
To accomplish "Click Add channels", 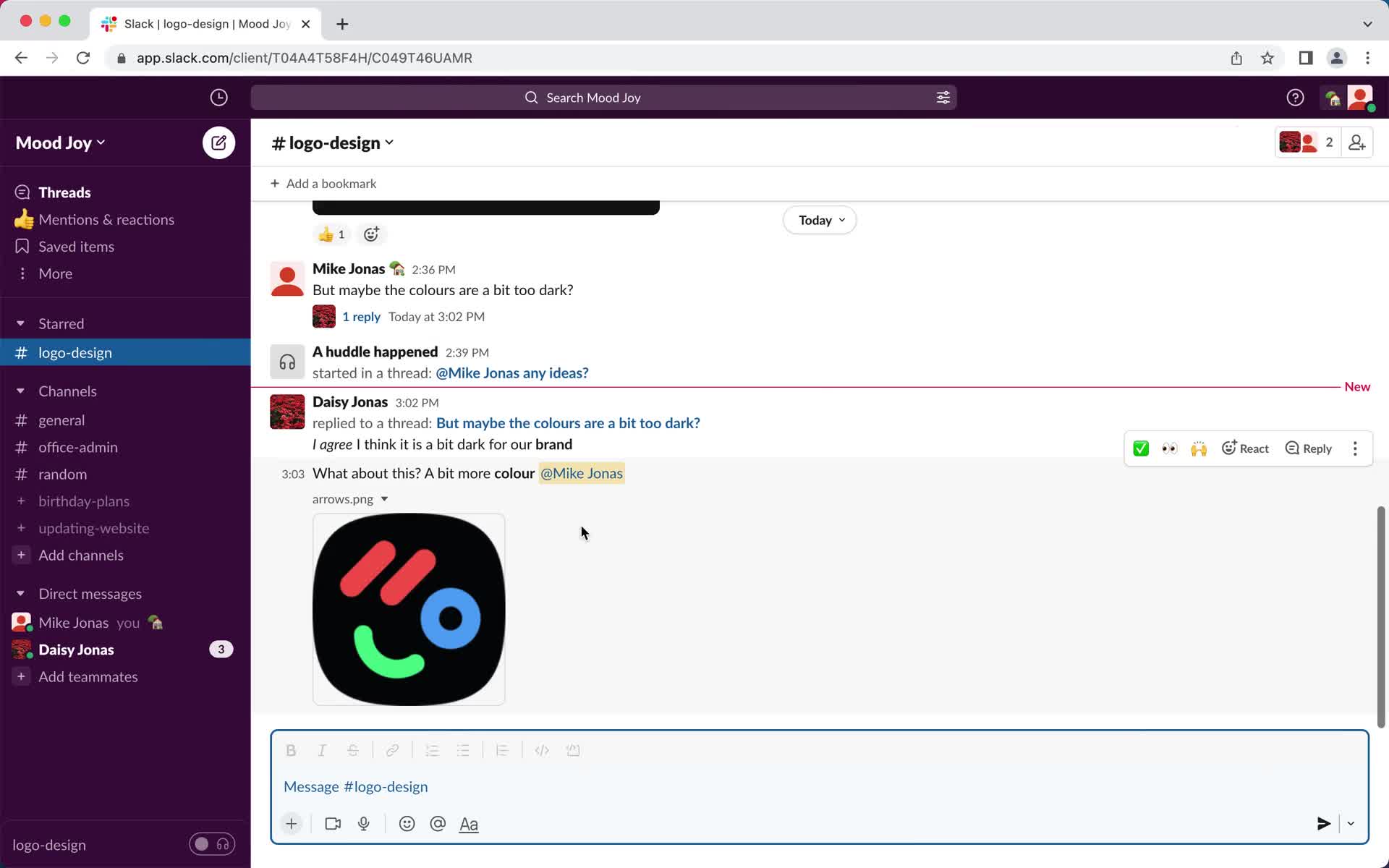I will 125,556.
